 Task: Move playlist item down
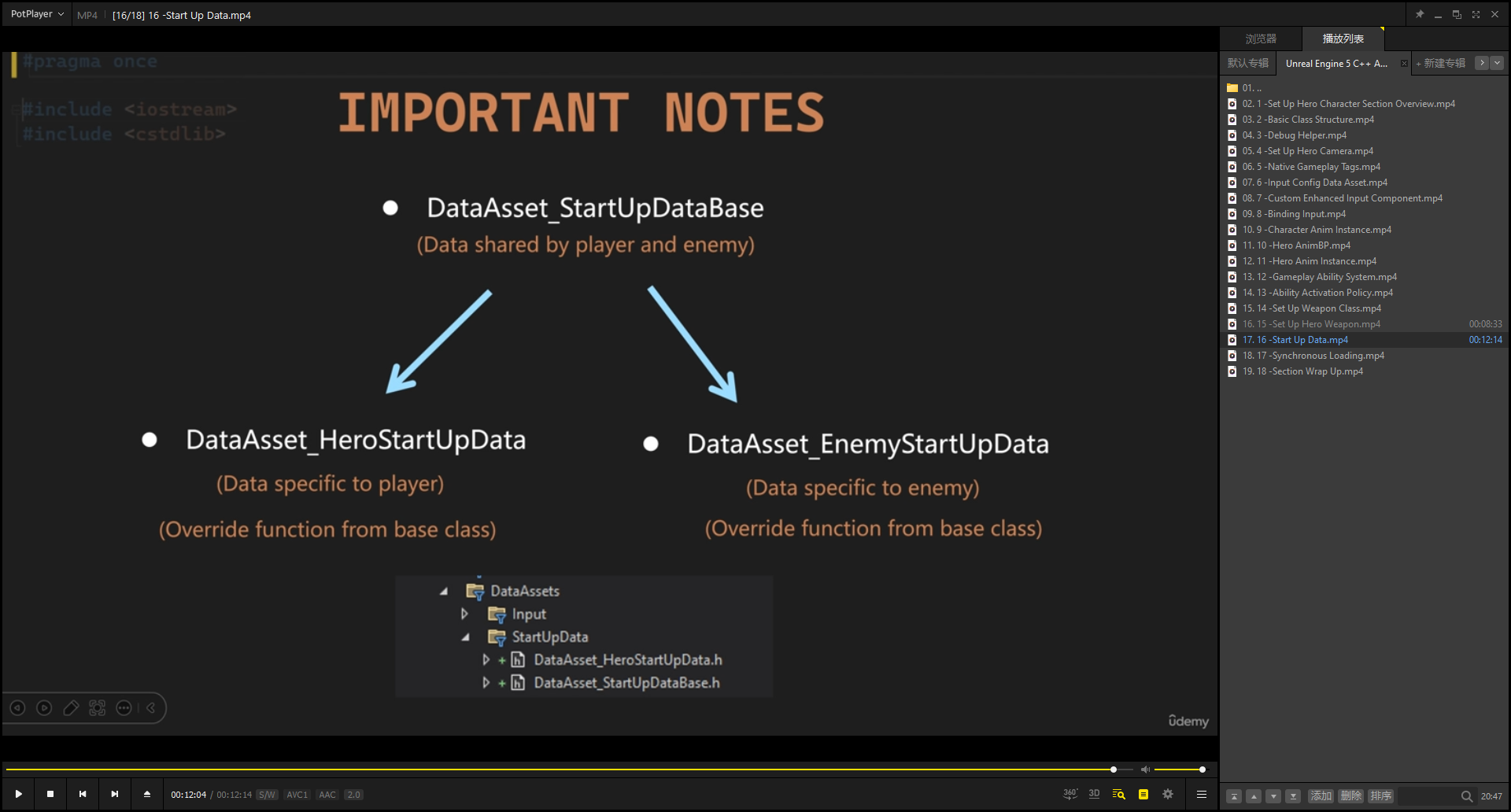click(1273, 796)
